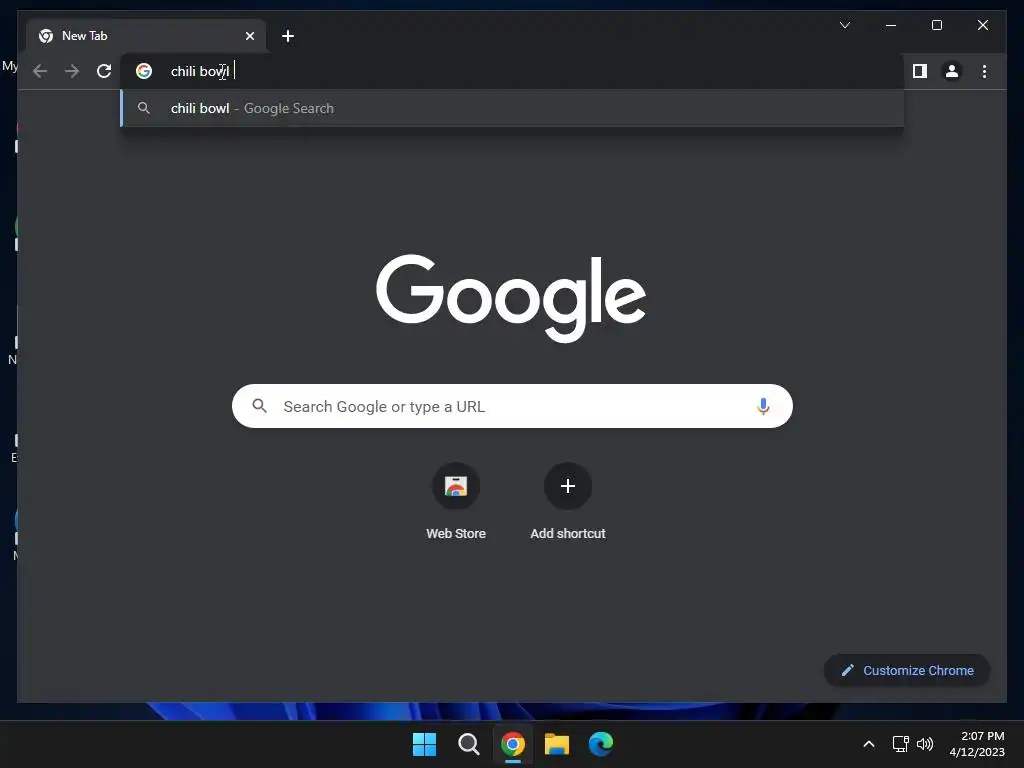This screenshot has height=768, width=1024.
Task: Click the Google logo on the page
Action: point(511,298)
